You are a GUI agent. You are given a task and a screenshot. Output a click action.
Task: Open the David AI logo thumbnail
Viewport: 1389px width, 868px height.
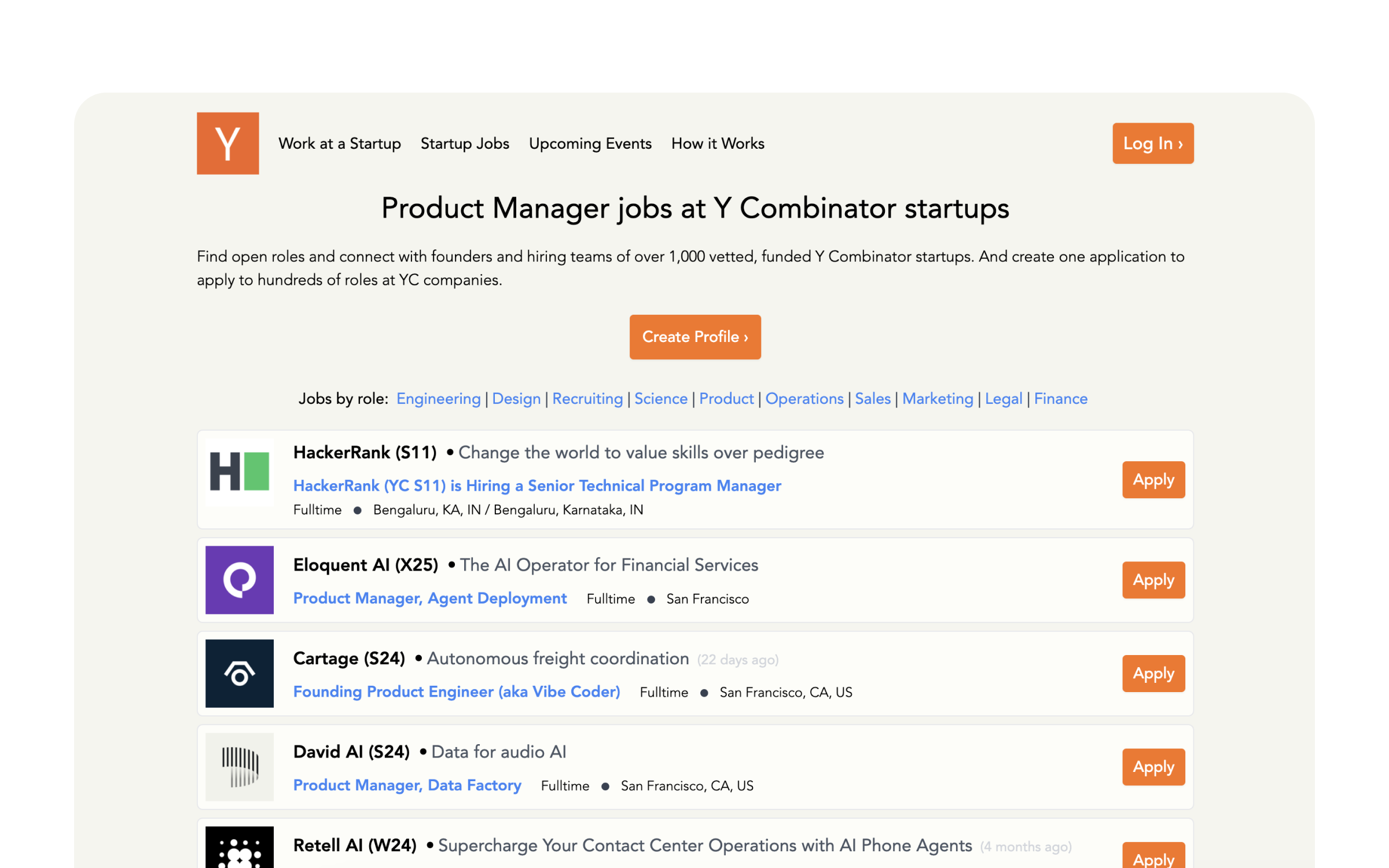[239, 767]
